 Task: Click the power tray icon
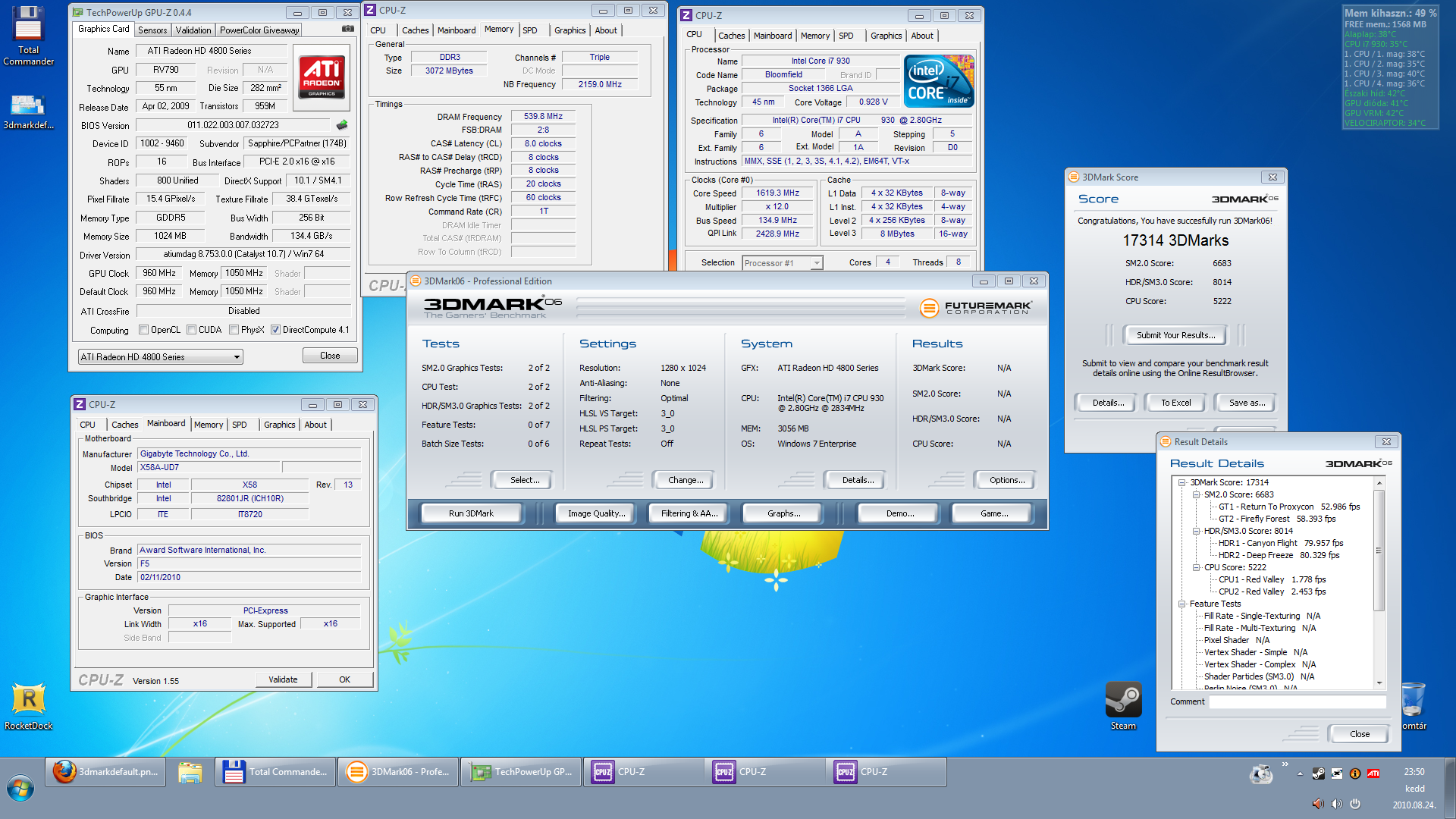(x=1355, y=803)
